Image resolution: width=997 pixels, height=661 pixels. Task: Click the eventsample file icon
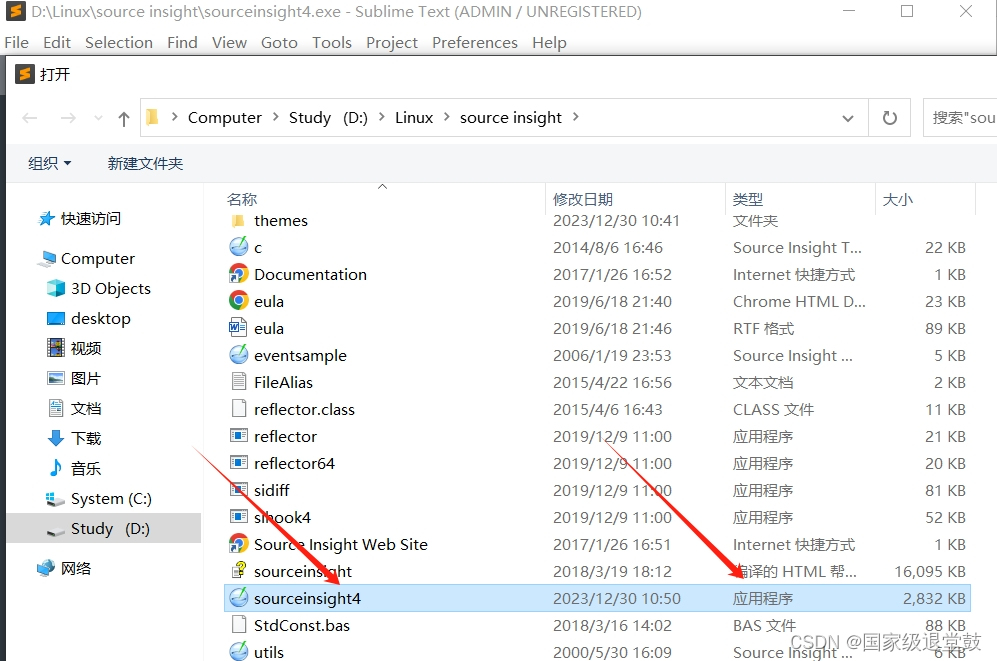click(x=238, y=355)
